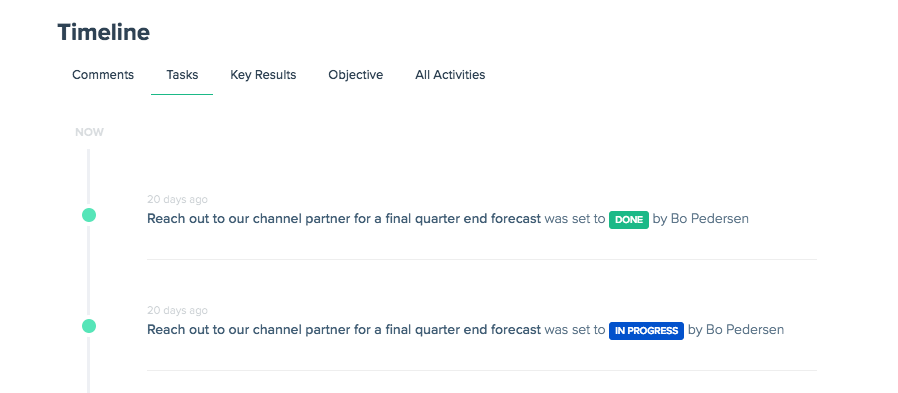898x393 pixels.
Task: Open Bo Pedersen's name in the IN PROGRESS entry
Action: pyautogui.click(x=745, y=330)
